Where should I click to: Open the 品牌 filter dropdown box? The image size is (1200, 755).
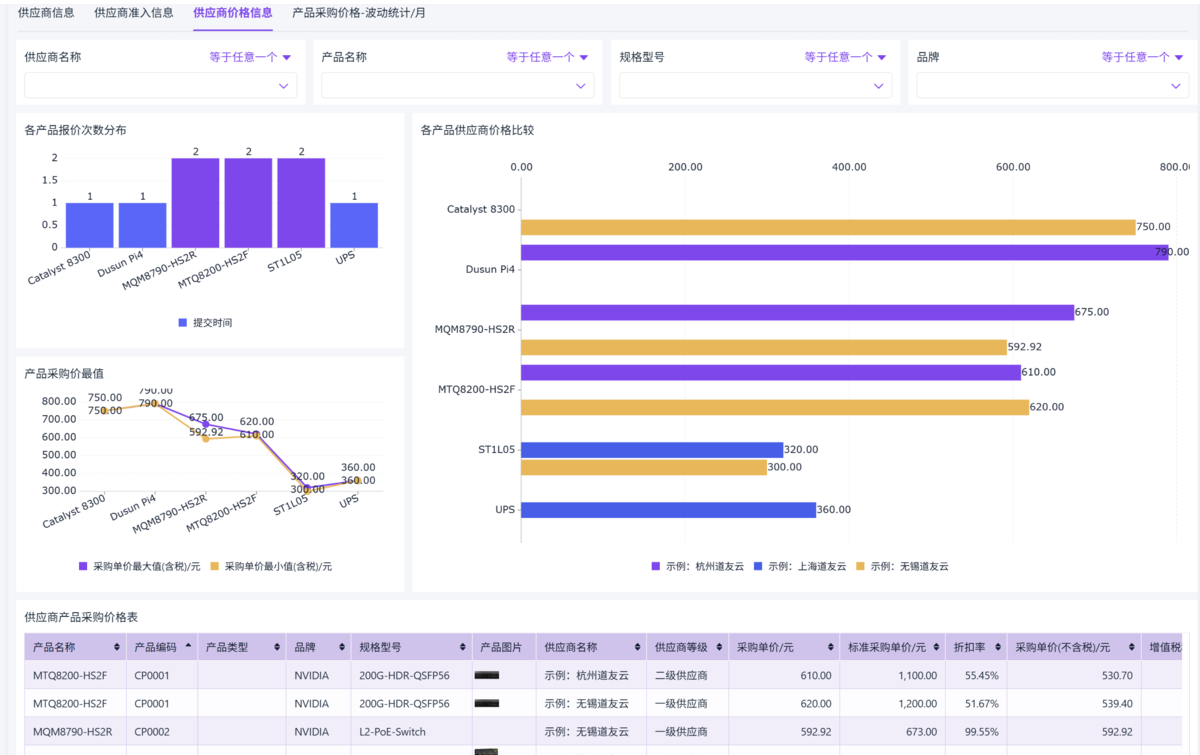click(1052, 86)
